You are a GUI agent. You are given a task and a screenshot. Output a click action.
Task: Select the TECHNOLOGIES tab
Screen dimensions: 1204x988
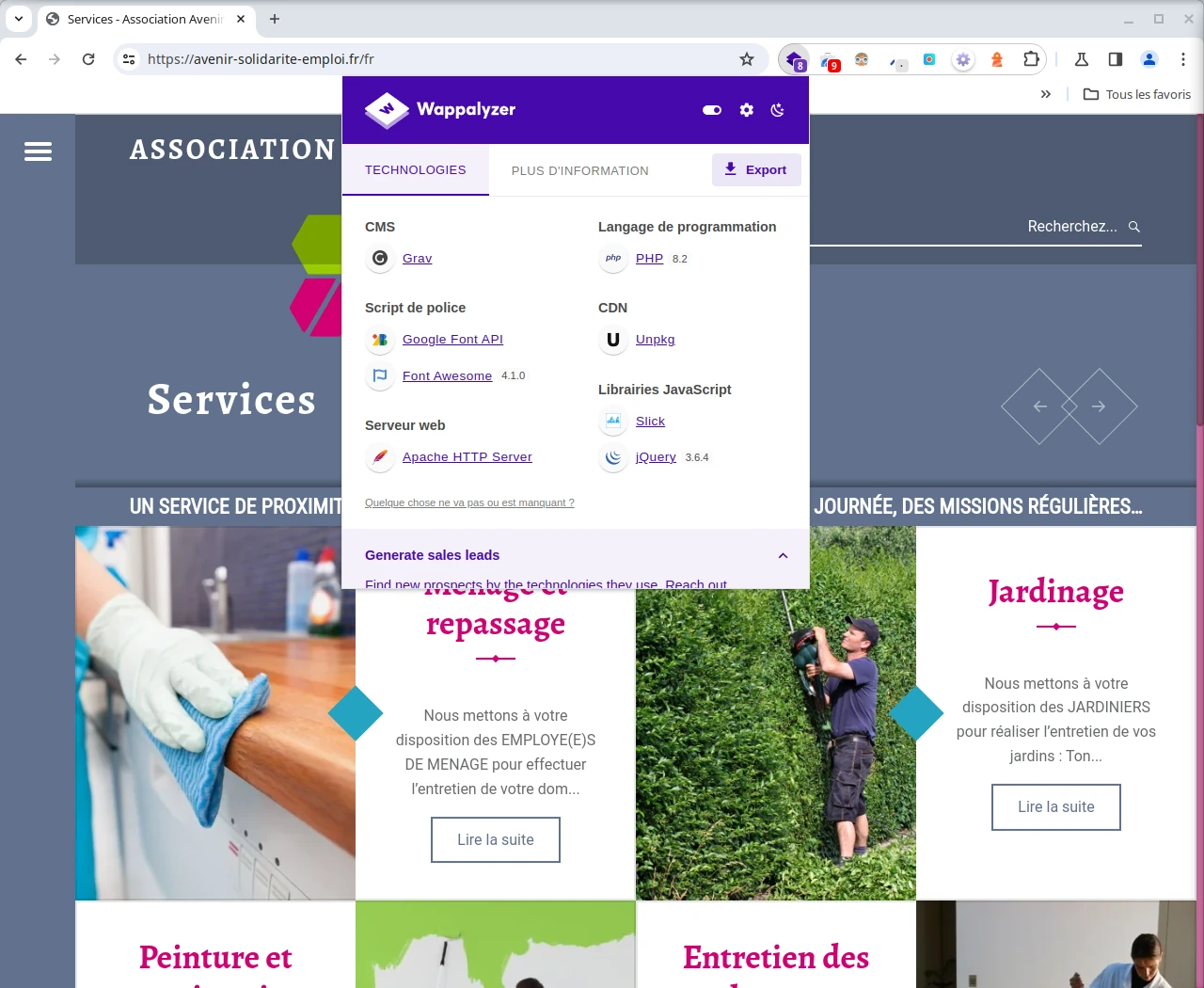pyautogui.click(x=416, y=169)
